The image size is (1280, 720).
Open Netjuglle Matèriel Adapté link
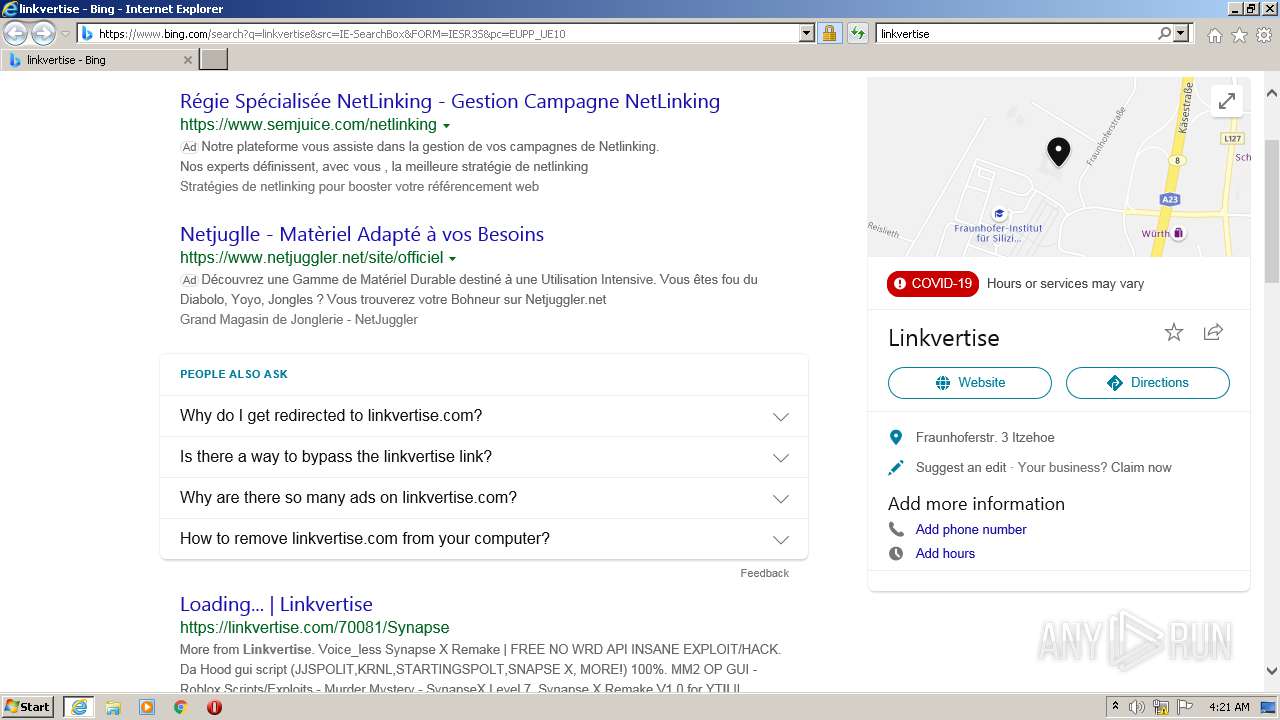click(362, 234)
